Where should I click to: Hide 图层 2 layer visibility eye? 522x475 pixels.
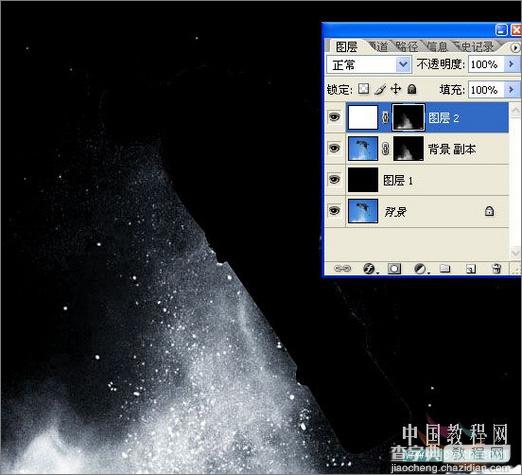coord(335,117)
